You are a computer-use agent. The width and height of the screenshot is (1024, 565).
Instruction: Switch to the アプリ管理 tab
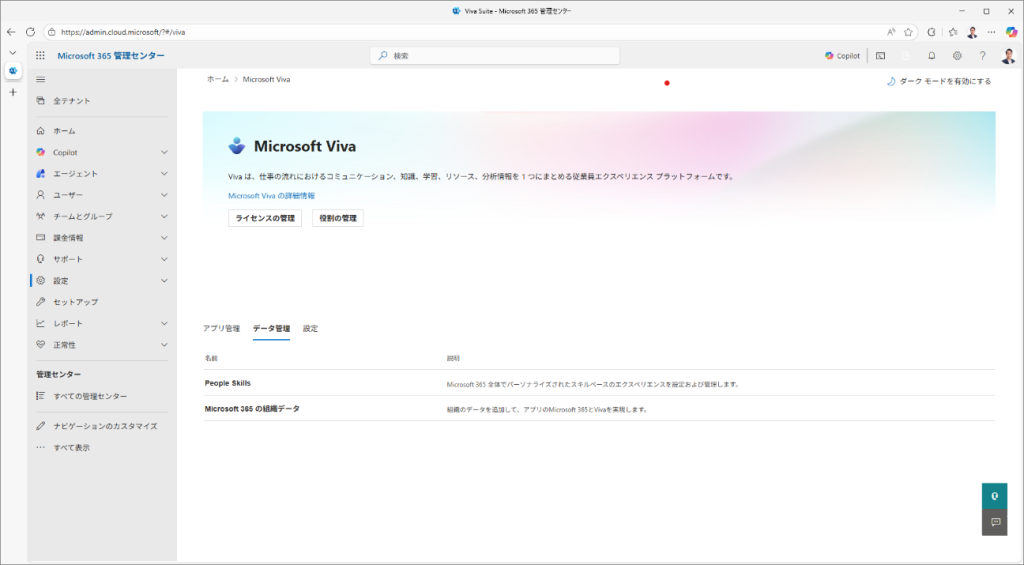point(221,328)
